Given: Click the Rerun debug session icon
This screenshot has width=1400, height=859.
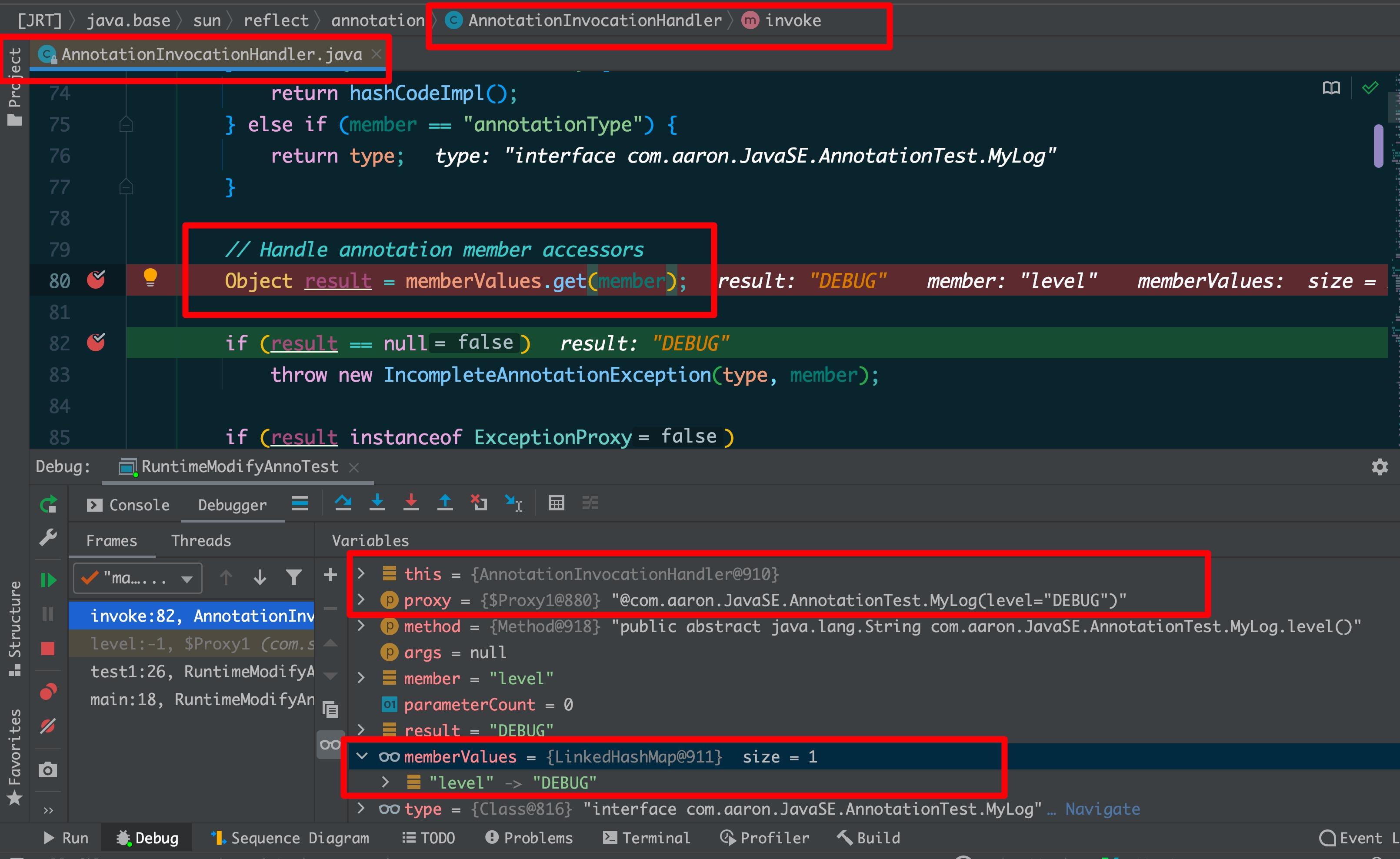Looking at the screenshot, I should point(48,505).
